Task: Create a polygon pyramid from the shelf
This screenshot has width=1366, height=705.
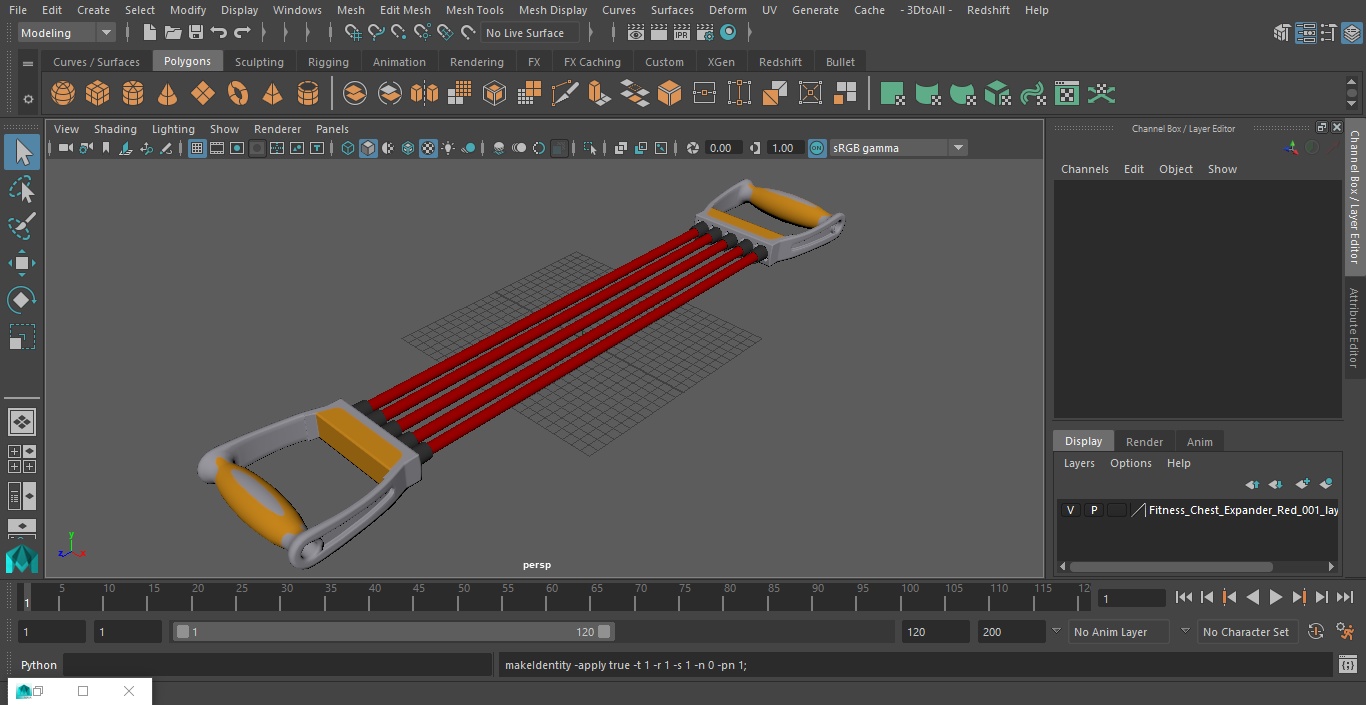Action: pyautogui.click(x=272, y=94)
